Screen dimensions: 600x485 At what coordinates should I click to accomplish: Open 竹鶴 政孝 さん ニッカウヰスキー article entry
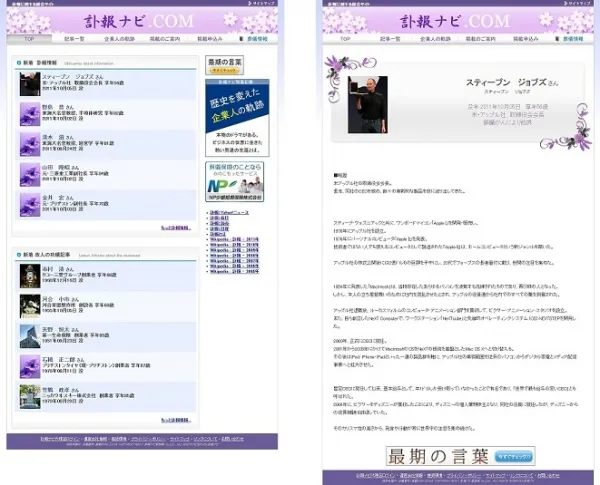106,397
